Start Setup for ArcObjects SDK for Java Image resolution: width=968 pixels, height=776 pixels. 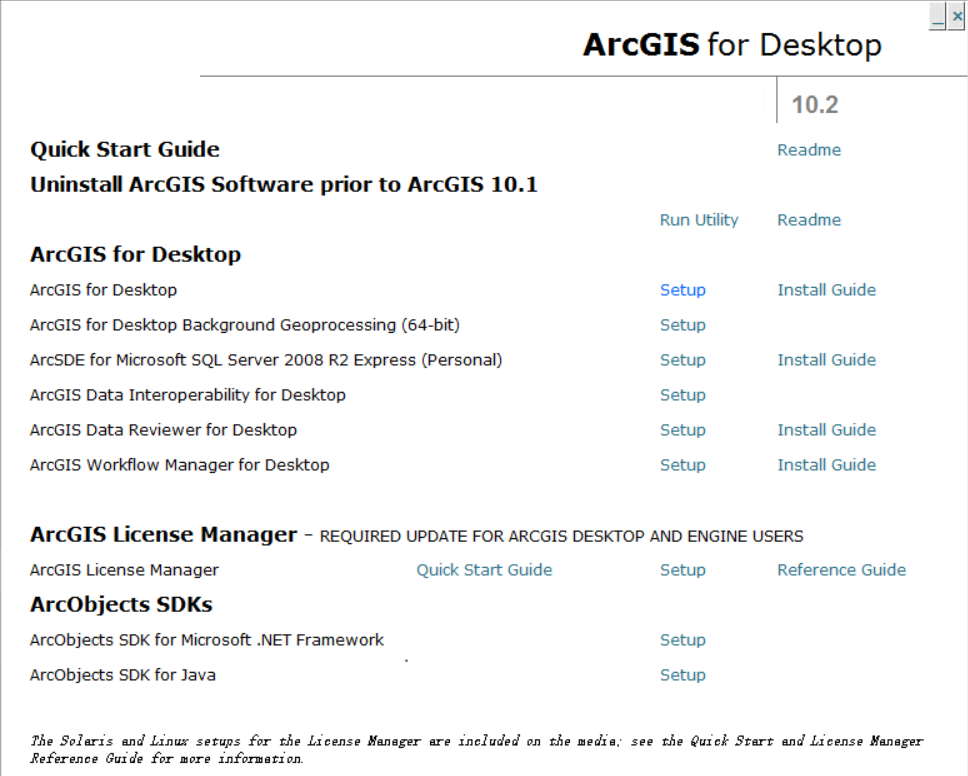pos(683,675)
